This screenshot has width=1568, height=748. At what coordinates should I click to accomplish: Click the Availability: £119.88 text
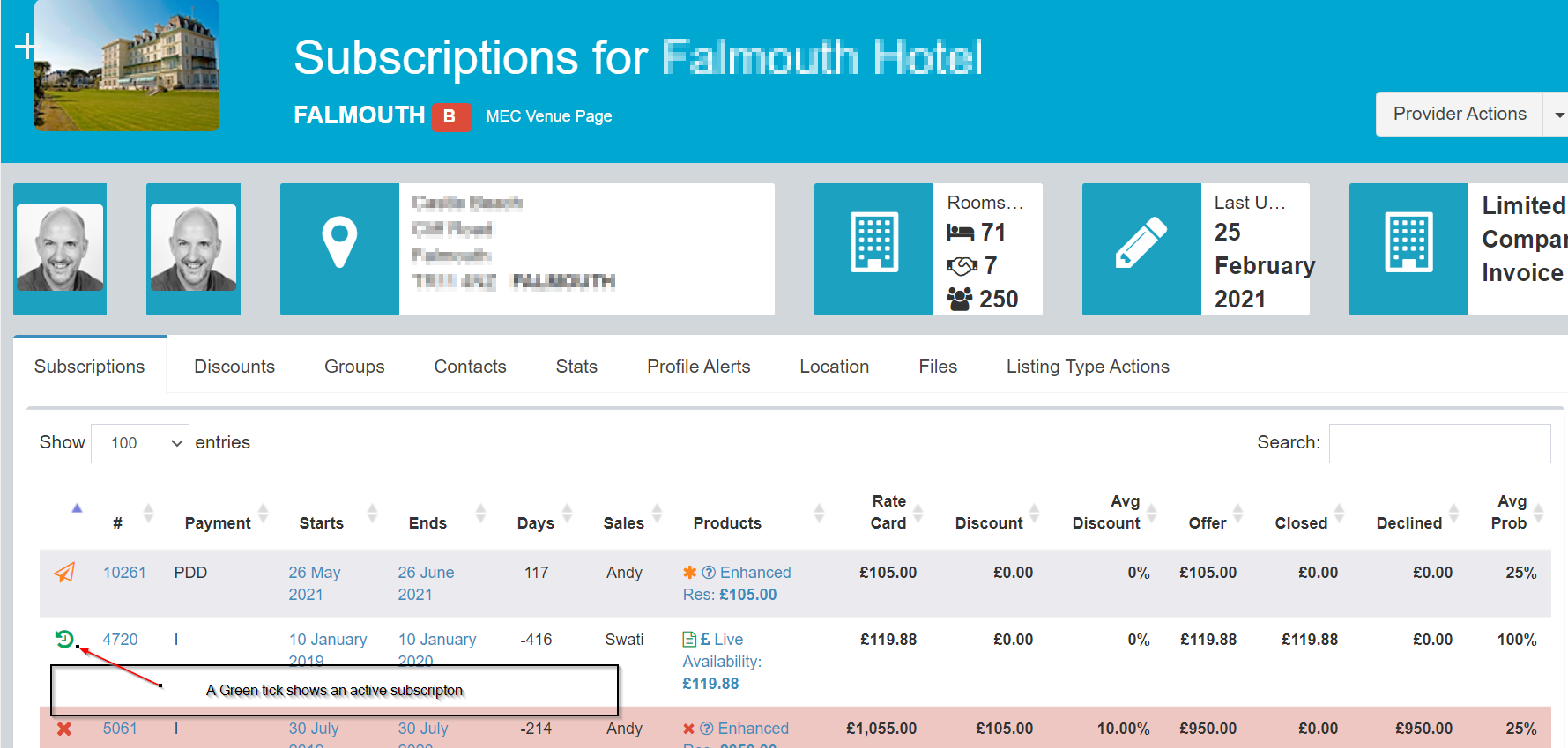pos(722,672)
